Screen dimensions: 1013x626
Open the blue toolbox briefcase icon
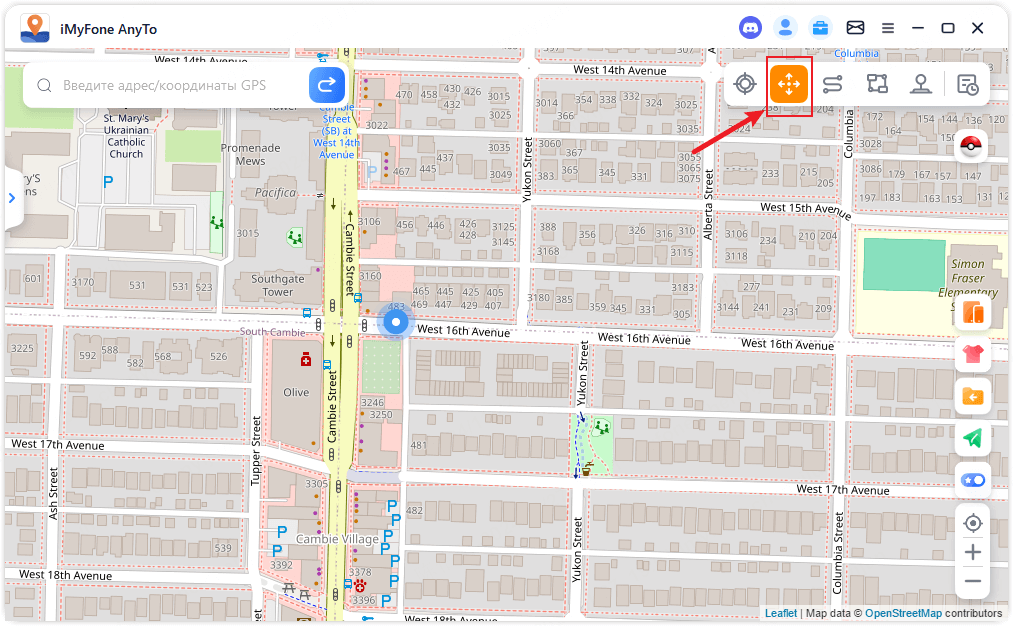point(820,28)
